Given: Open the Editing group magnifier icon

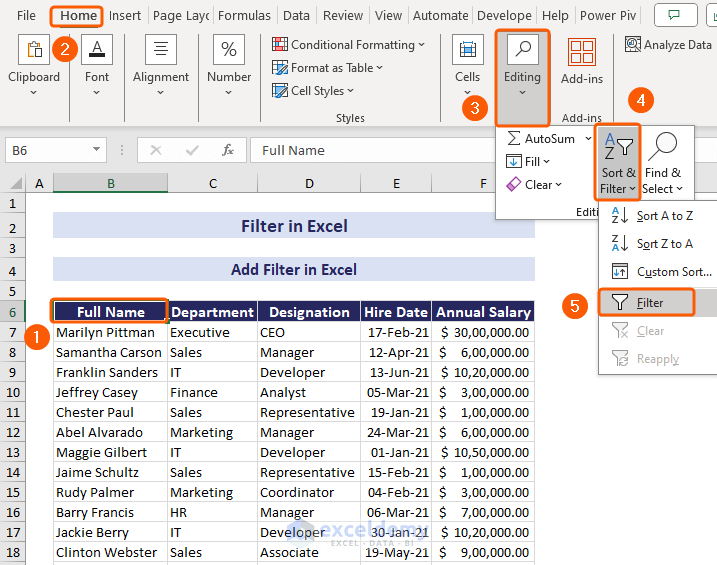Looking at the screenshot, I should [523, 49].
